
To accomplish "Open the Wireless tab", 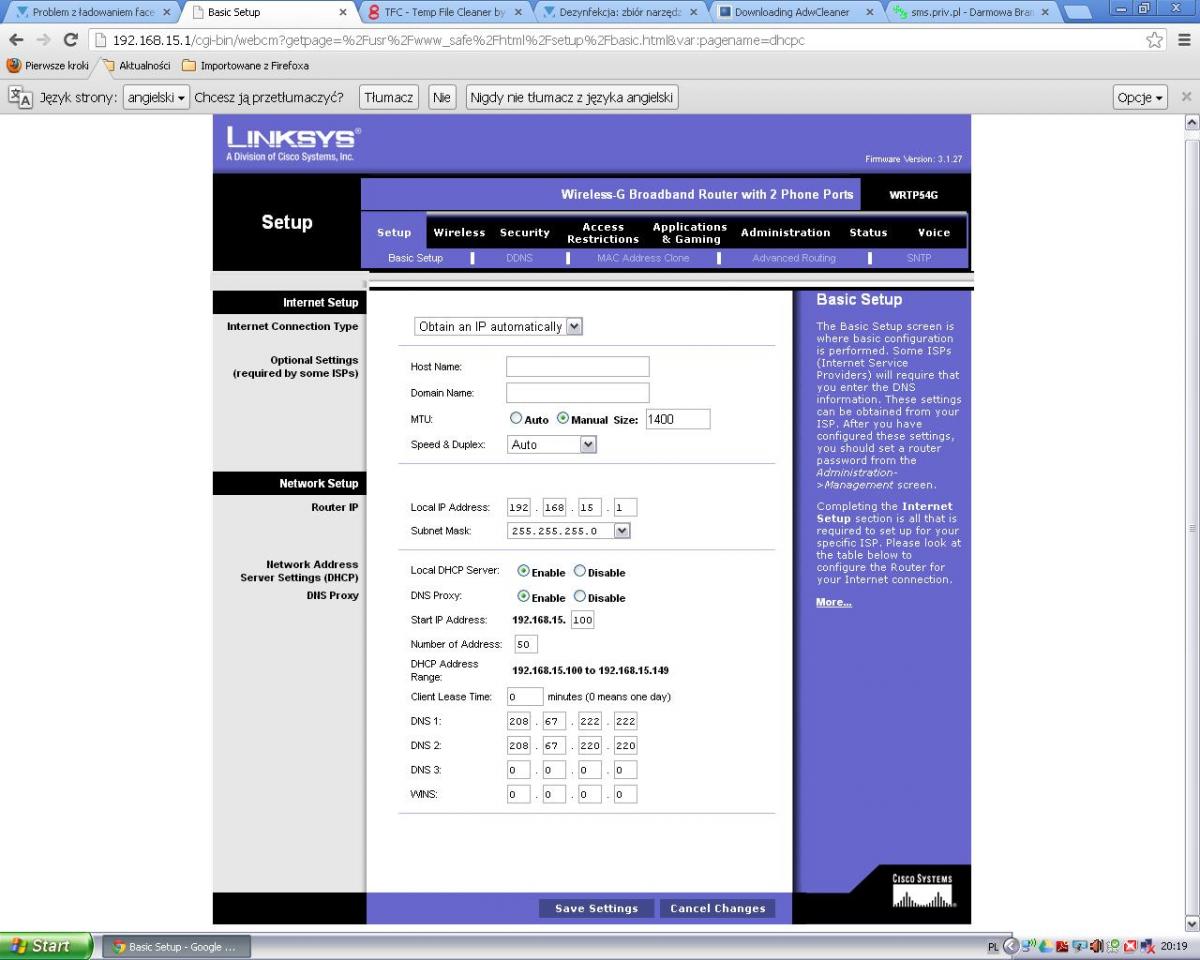I will click(459, 232).
